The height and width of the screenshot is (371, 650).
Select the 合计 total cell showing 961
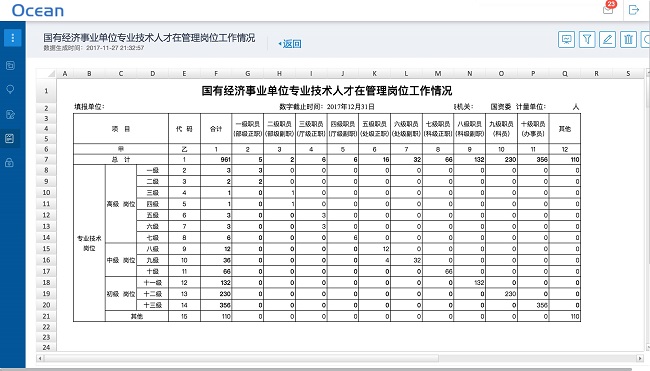216,160
